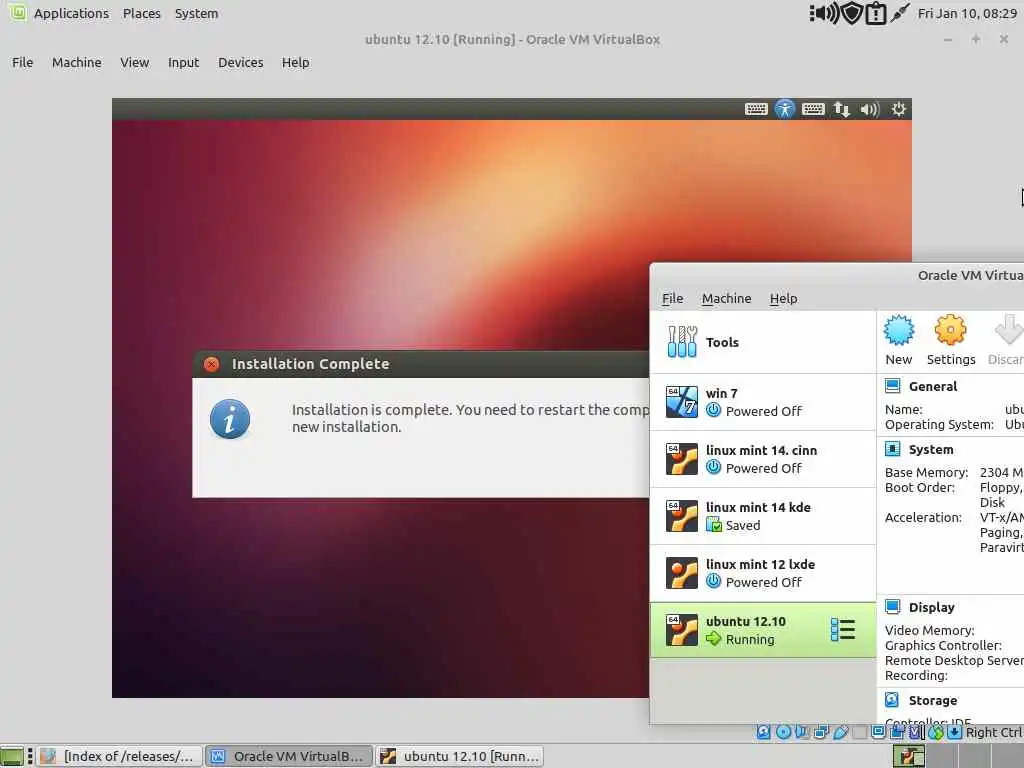Open File menu in VirtualBox Manager
The width and height of the screenshot is (1024, 768).
pyautogui.click(x=673, y=298)
